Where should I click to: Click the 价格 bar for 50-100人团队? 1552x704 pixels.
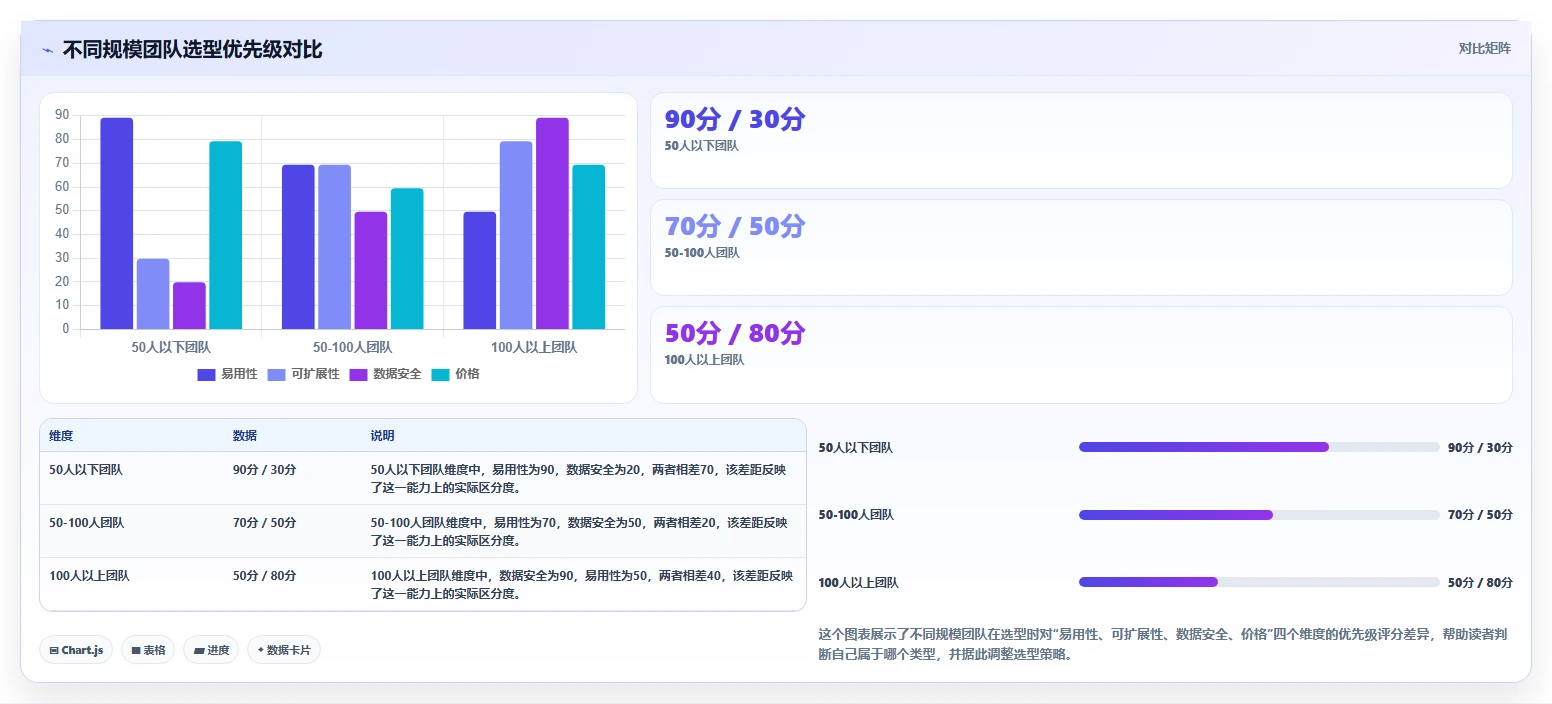coord(407,259)
